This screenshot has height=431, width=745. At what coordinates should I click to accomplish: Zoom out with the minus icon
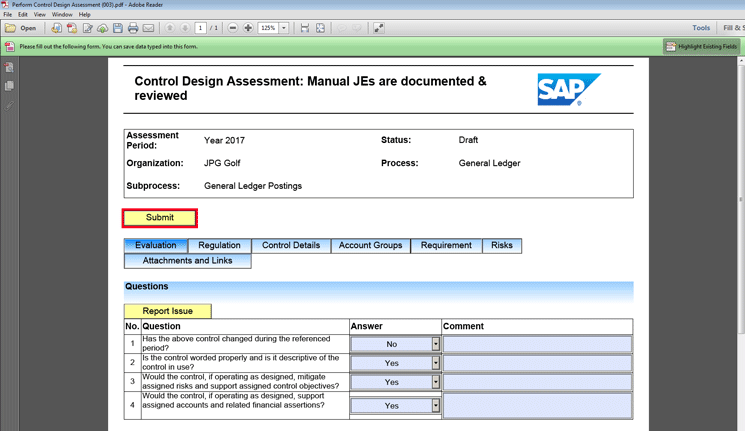point(233,28)
